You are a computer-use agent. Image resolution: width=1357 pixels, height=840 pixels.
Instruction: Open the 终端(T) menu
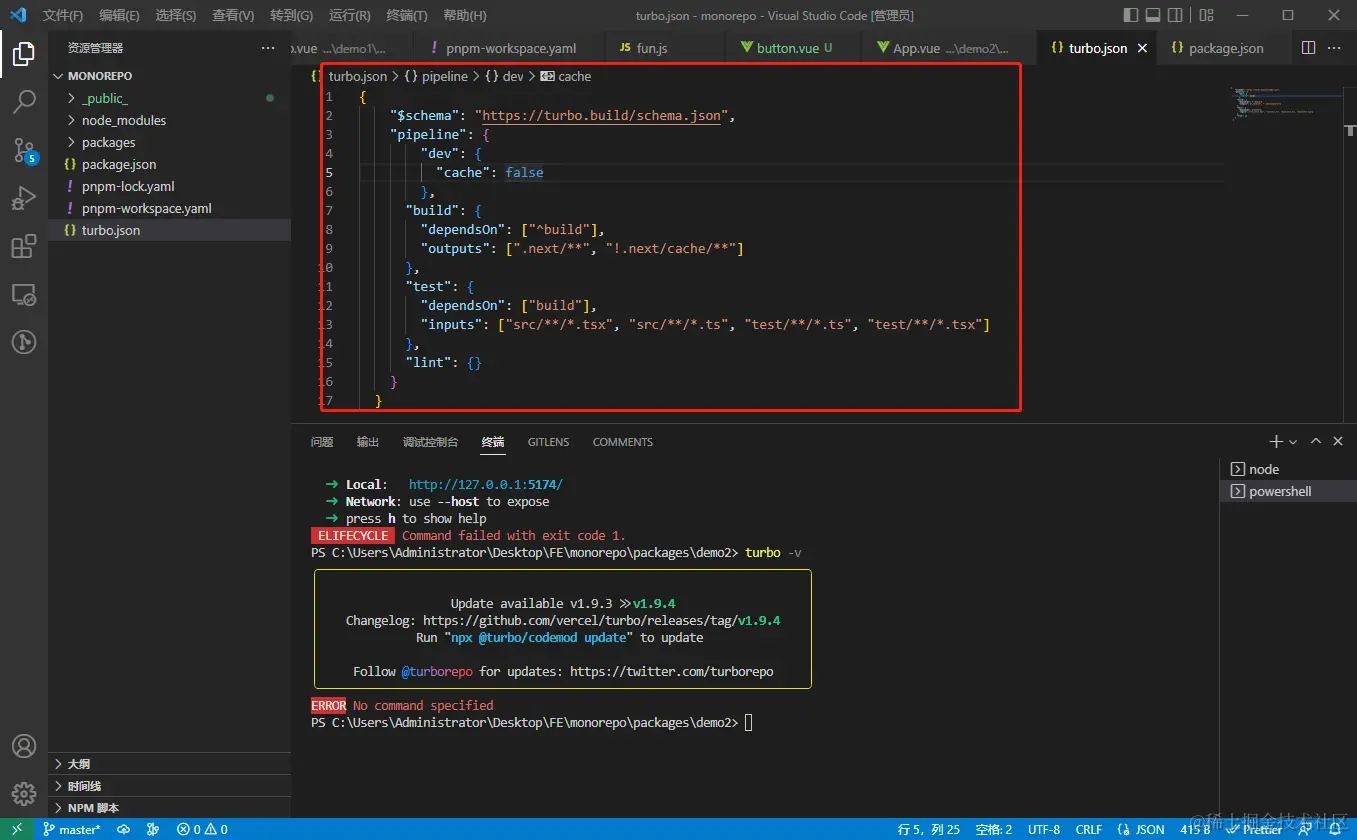407,15
